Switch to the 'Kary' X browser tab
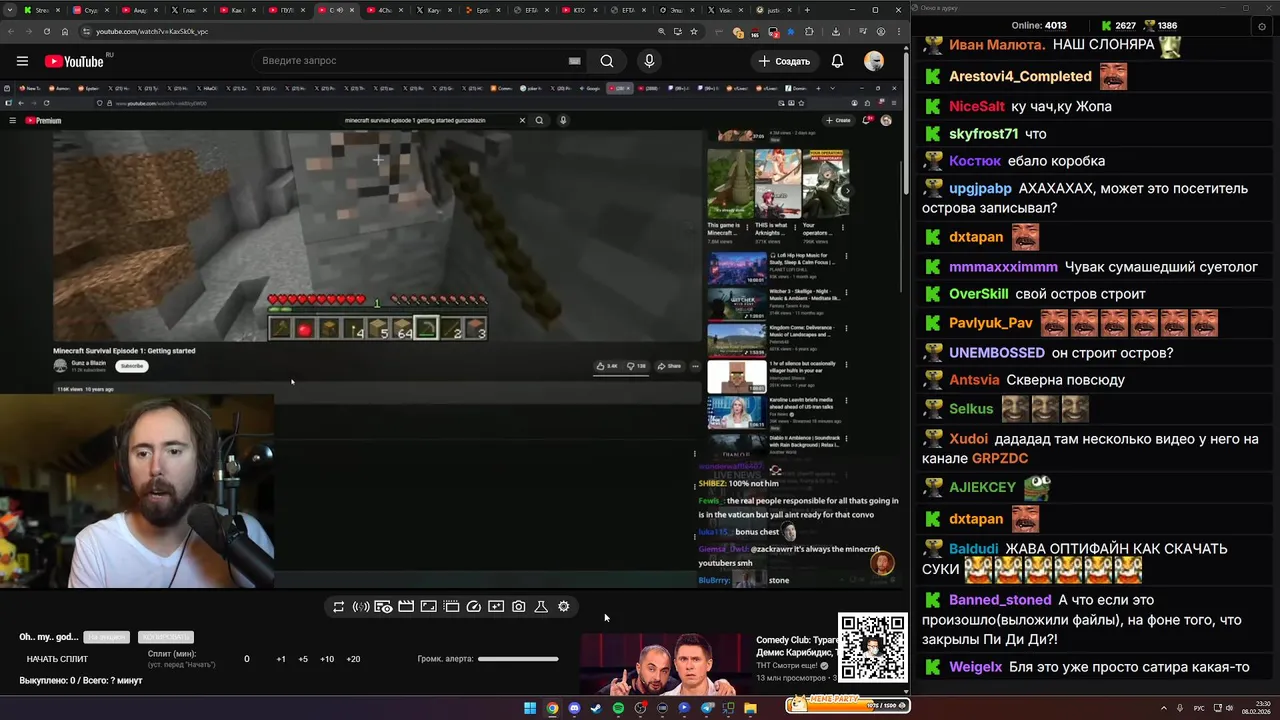Image resolution: width=1280 pixels, height=720 pixels. point(431,10)
